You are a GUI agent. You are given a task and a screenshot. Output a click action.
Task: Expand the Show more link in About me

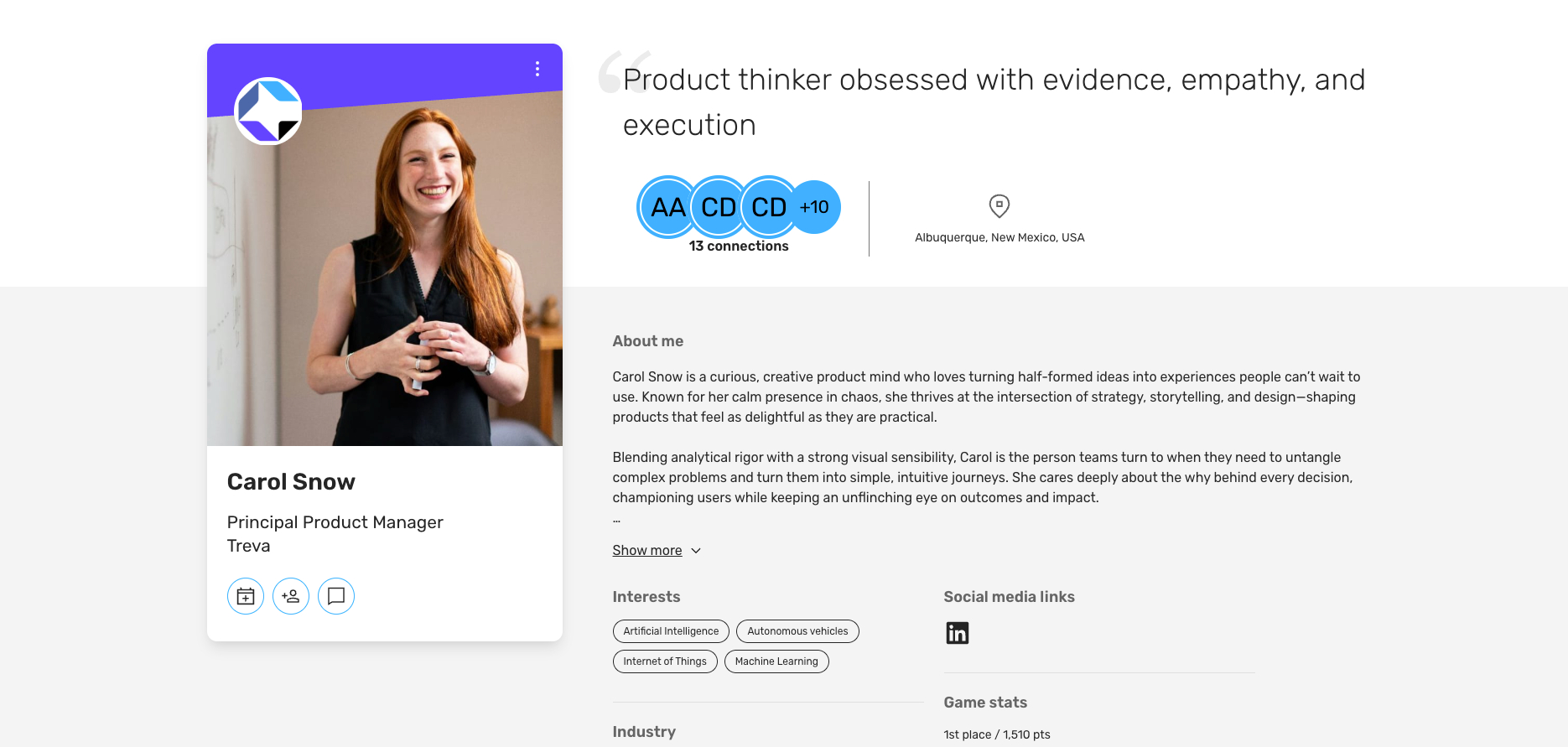click(x=647, y=551)
